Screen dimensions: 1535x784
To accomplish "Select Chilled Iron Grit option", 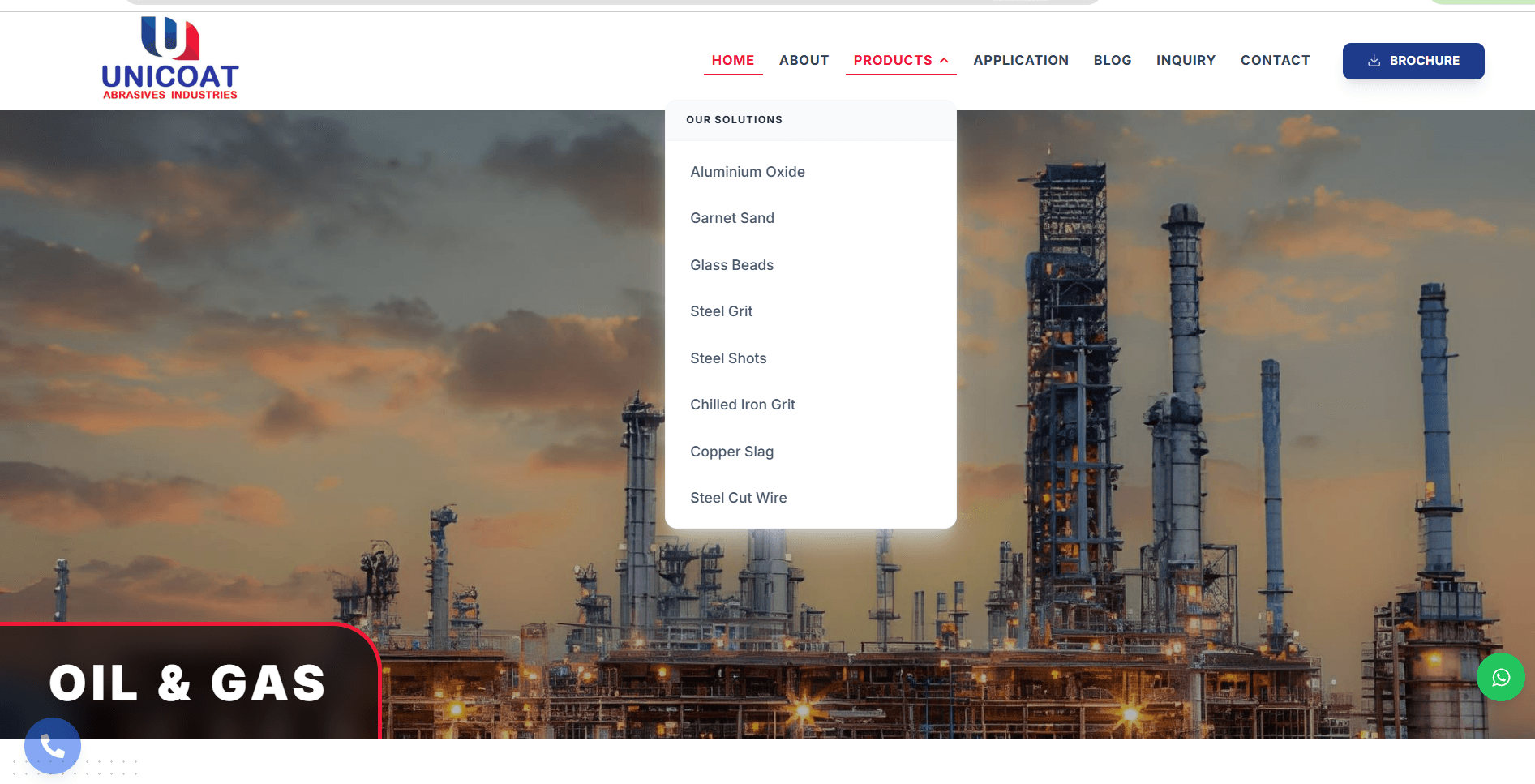I will 742,405.
